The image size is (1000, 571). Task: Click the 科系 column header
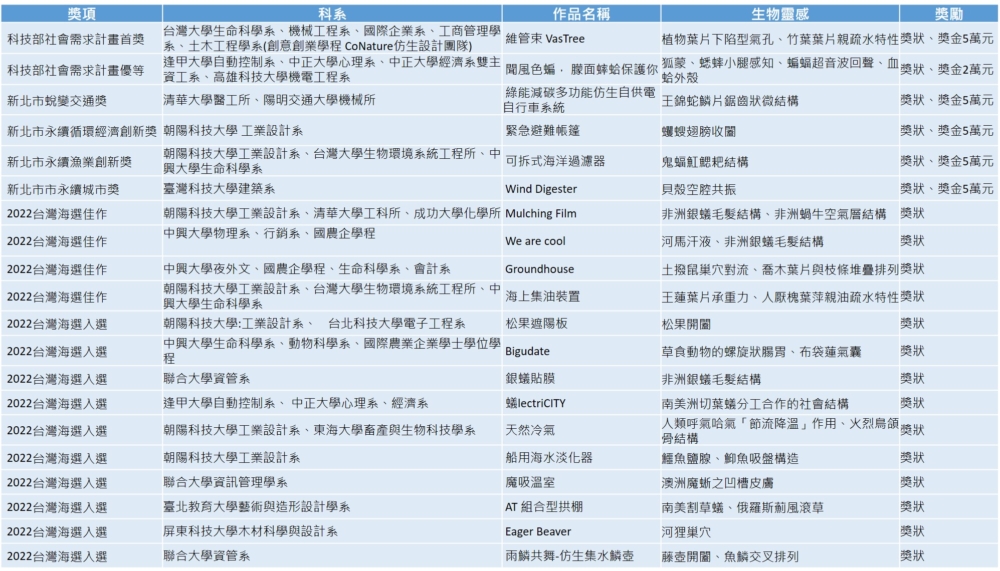click(x=332, y=13)
